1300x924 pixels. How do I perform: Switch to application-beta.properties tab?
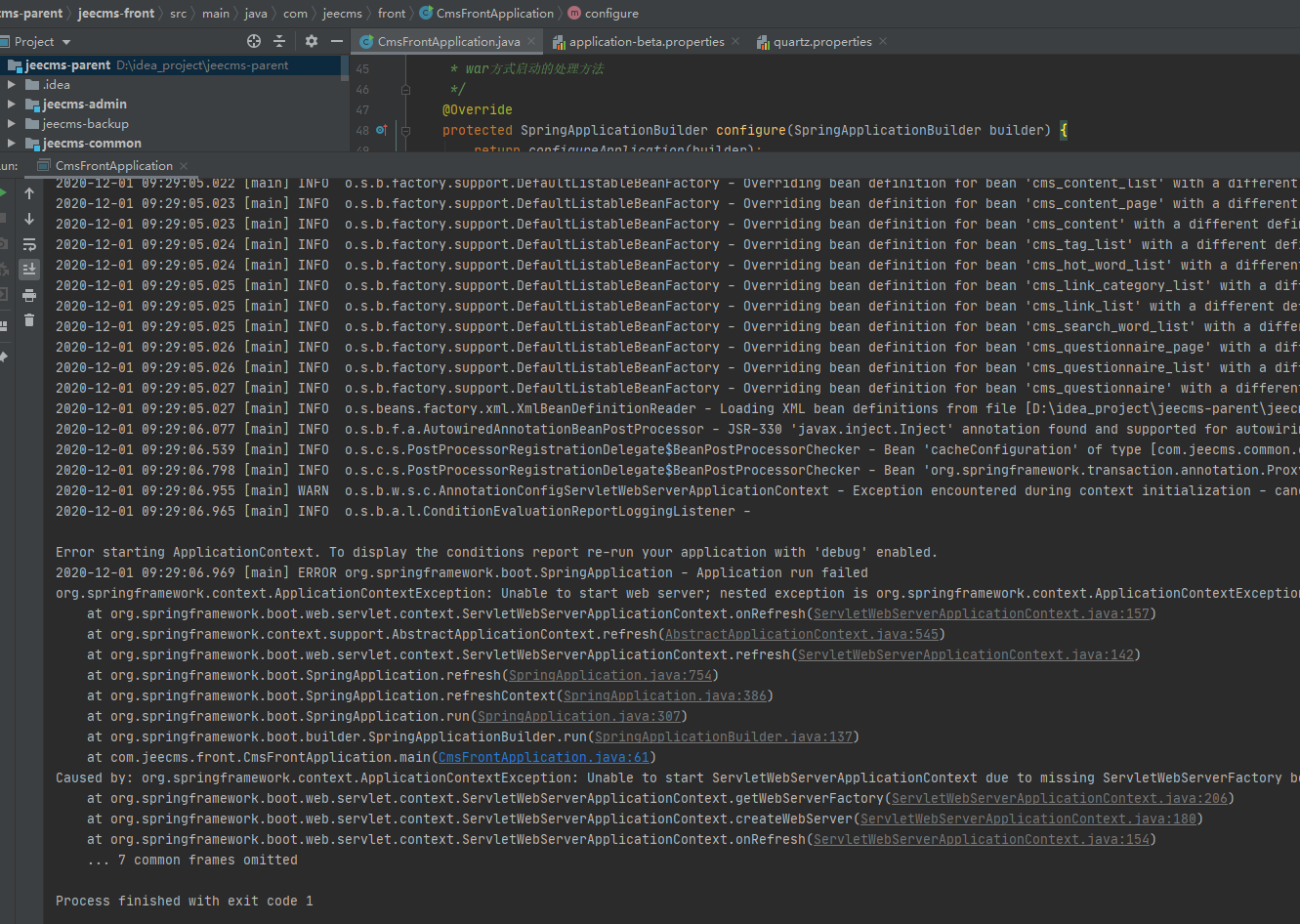(646, 42)
